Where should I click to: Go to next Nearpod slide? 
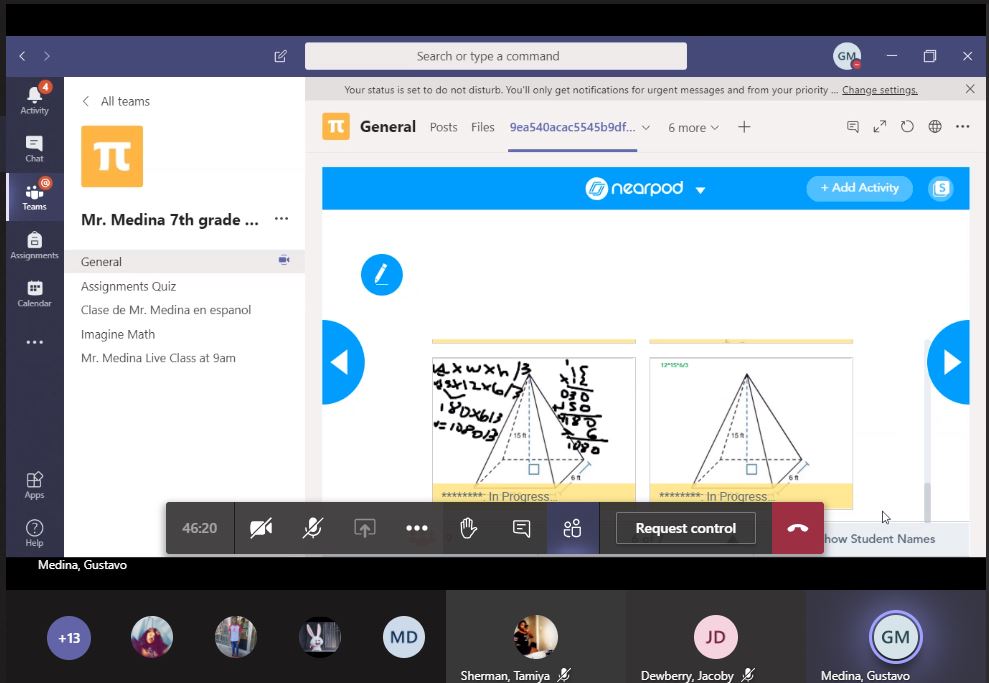click(x=949, y=362)
